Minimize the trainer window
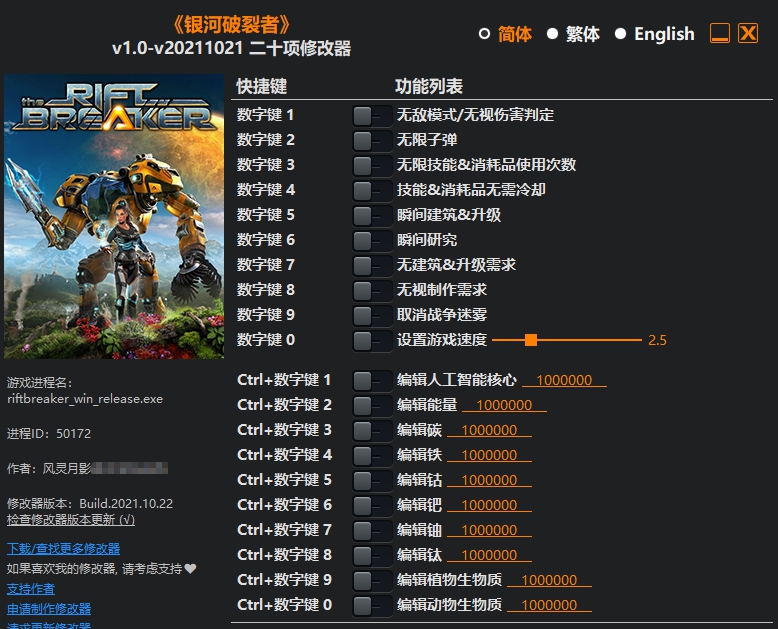The image size is (778, 629). click(x=719, y=33)
